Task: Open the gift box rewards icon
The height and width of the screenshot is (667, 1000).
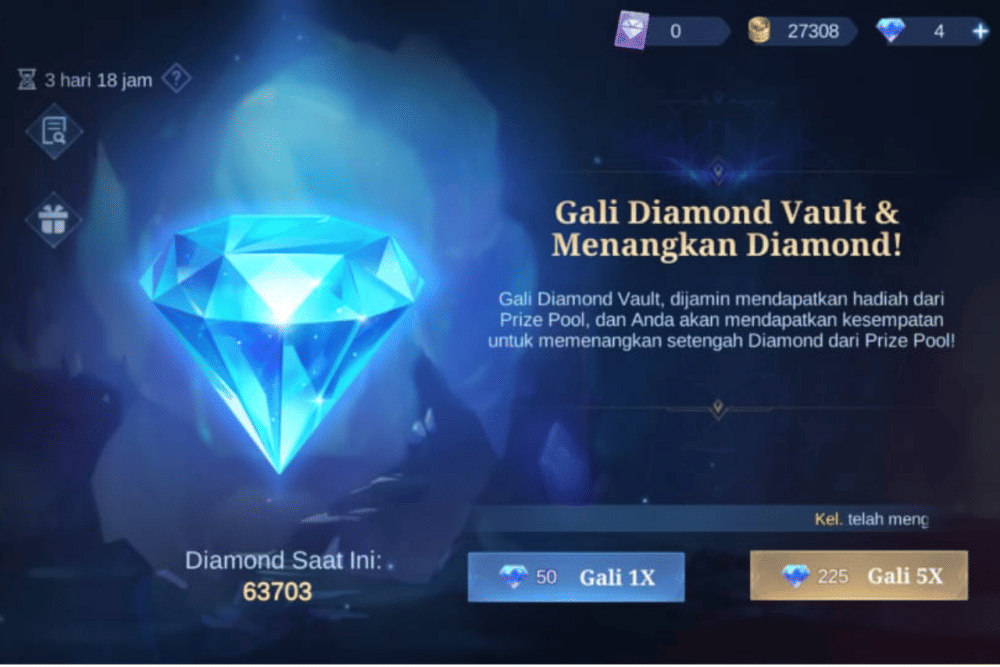Action: pos(54,220)
